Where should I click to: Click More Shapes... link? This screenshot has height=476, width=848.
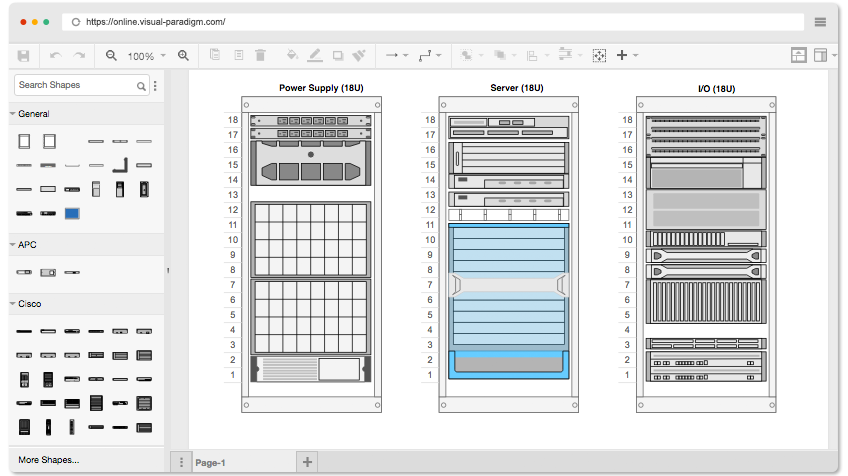(x=49, y=460)
